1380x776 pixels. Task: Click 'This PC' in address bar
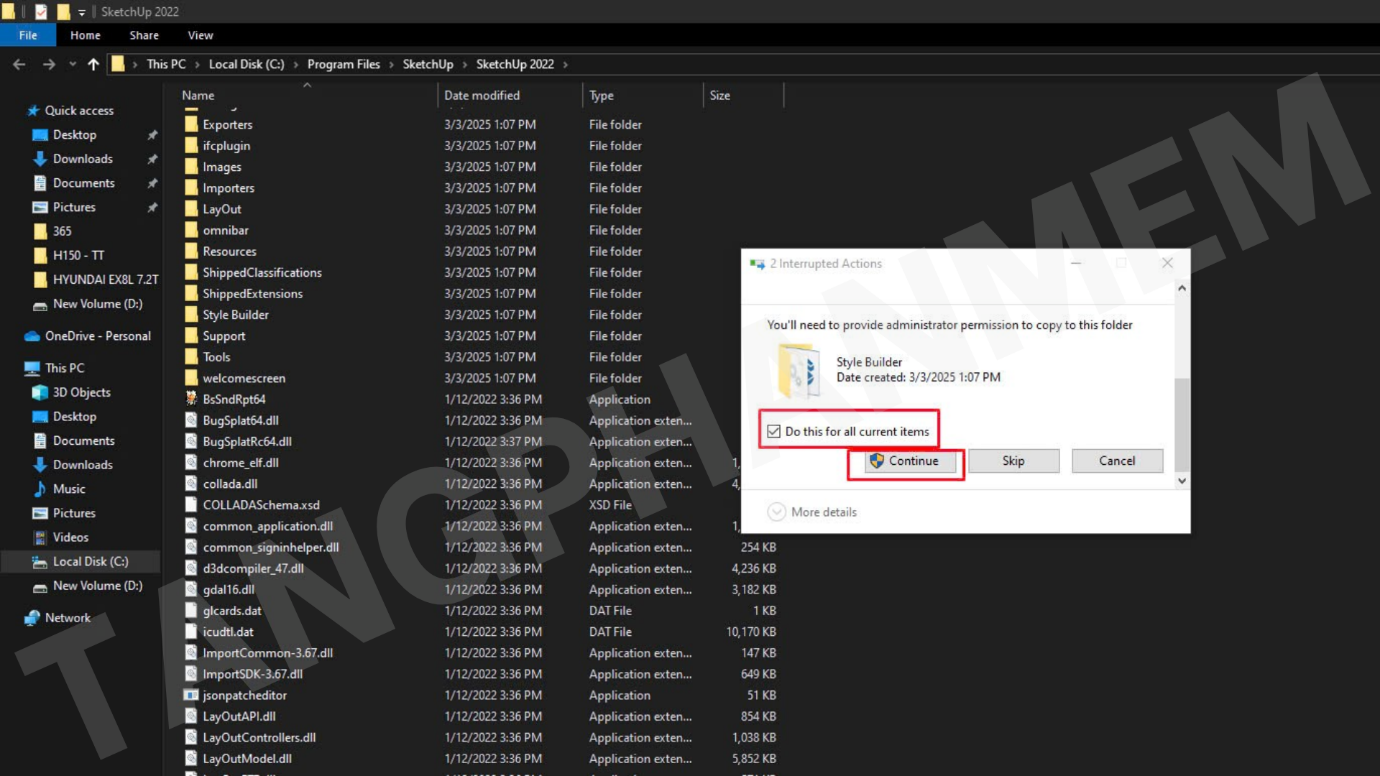click(166, 64)
